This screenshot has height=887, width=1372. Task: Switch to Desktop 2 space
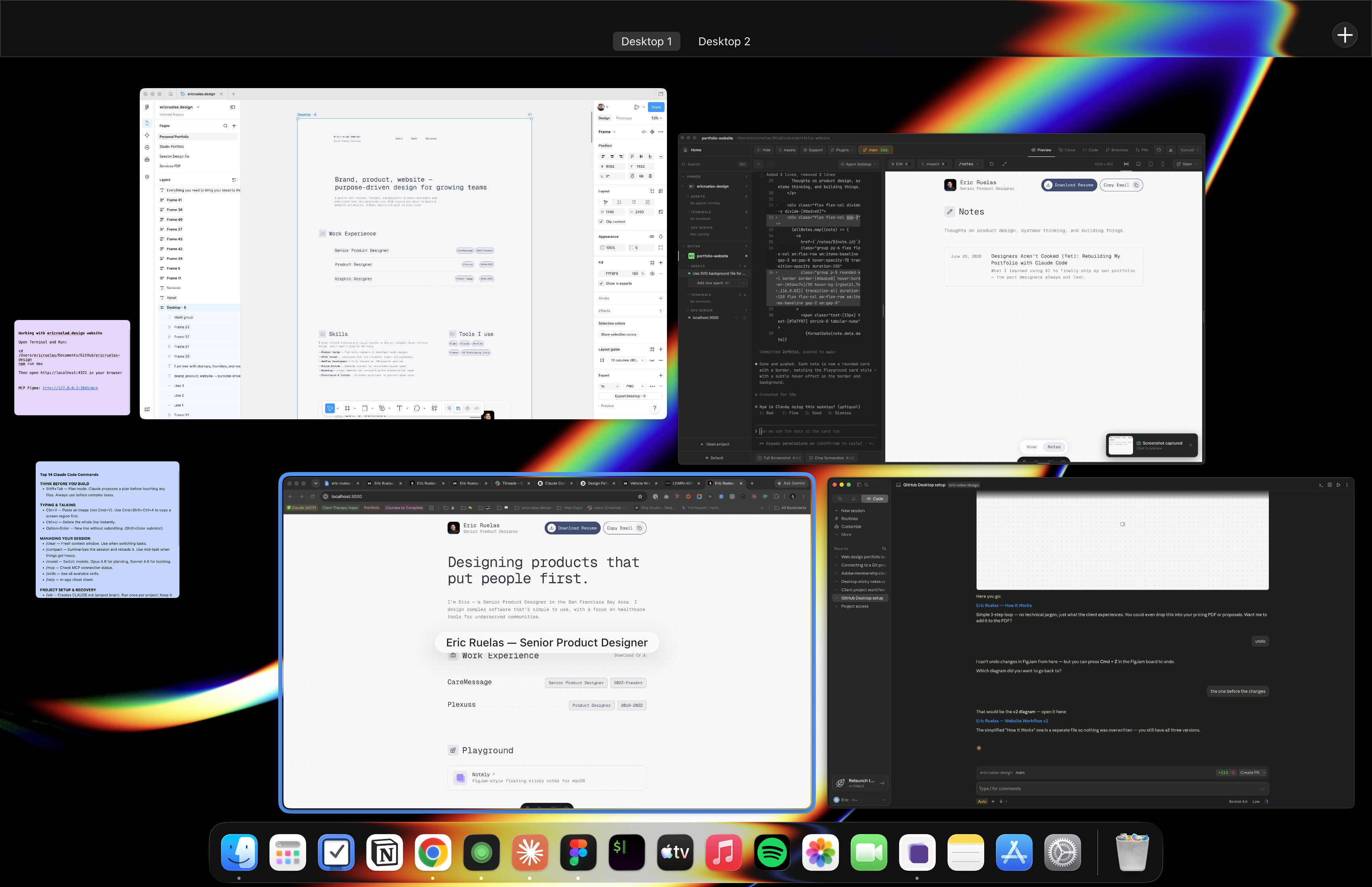(724, 41)
